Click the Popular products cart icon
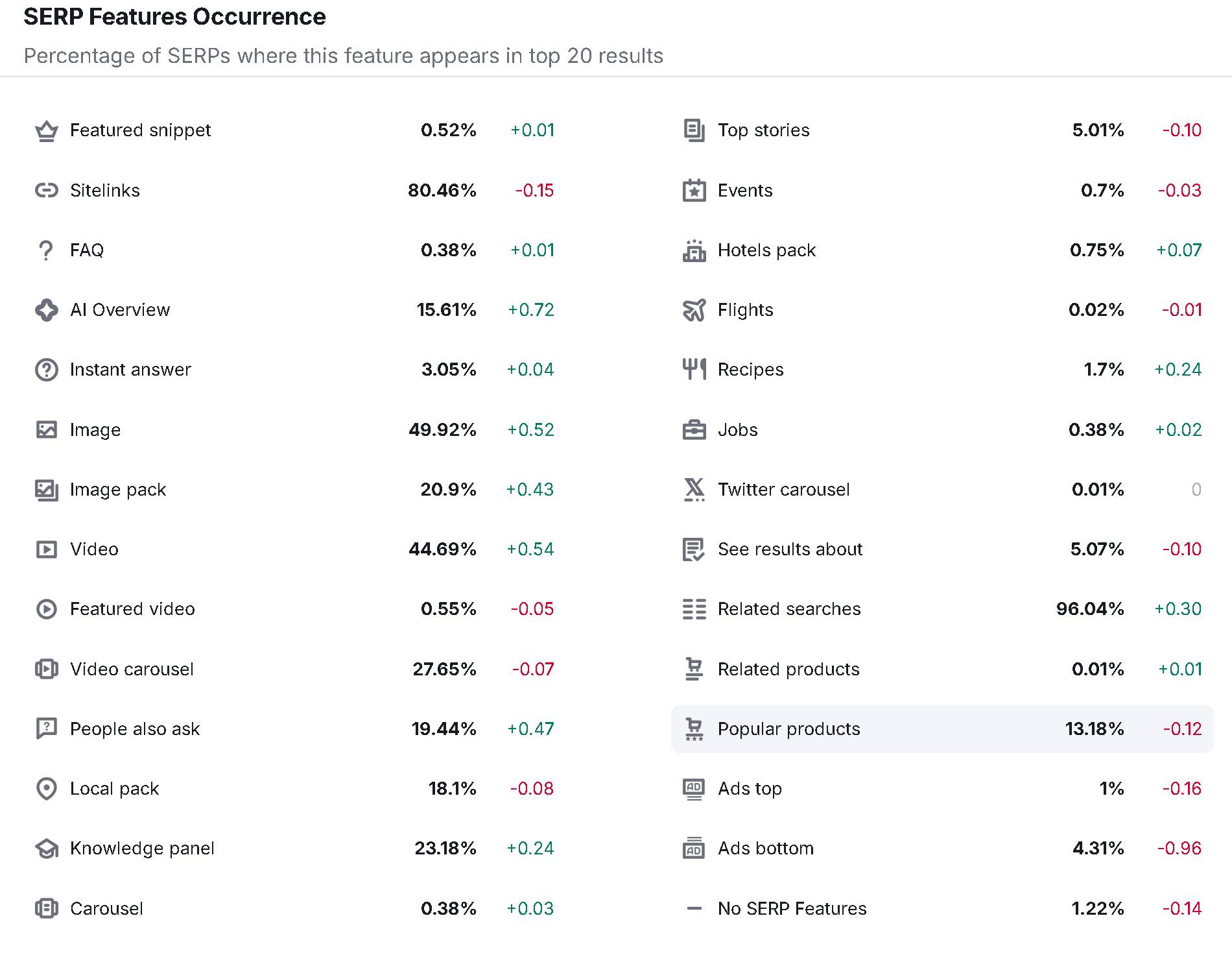Image resolution: width=1232 pixels, height=953 pixels. (694, 729)
